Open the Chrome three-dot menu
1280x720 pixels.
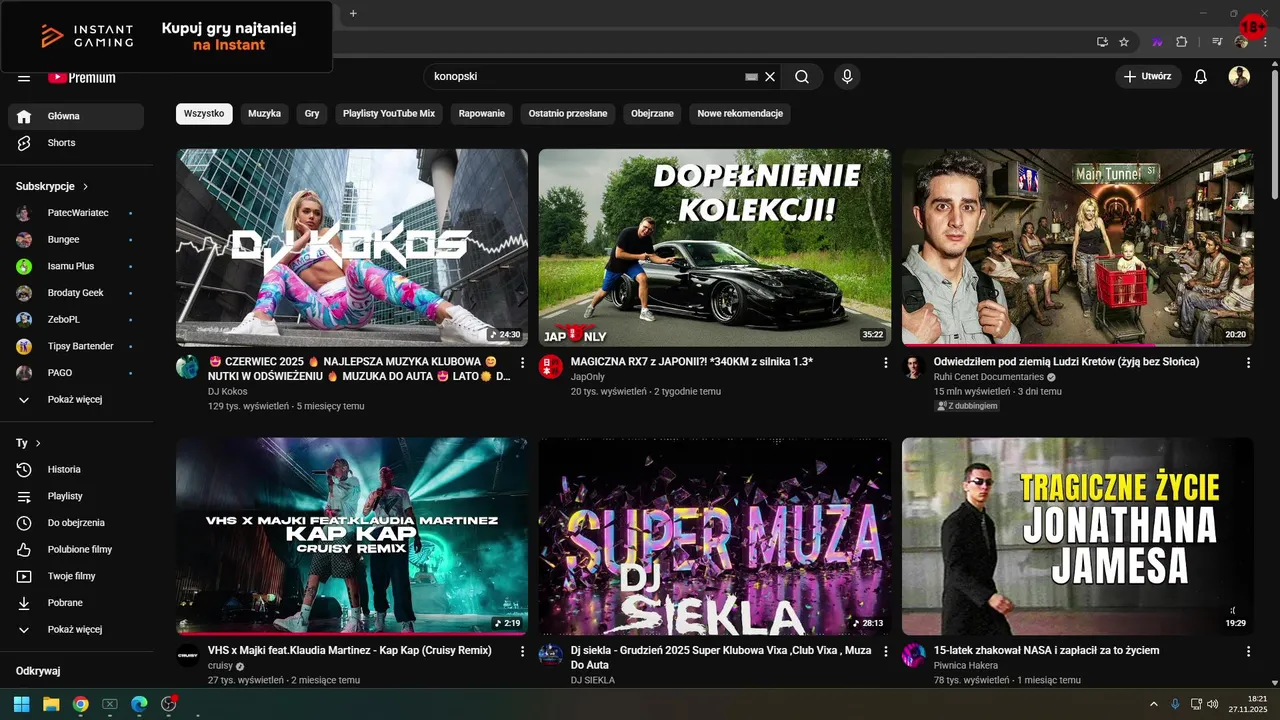[x=1266, y=42]
